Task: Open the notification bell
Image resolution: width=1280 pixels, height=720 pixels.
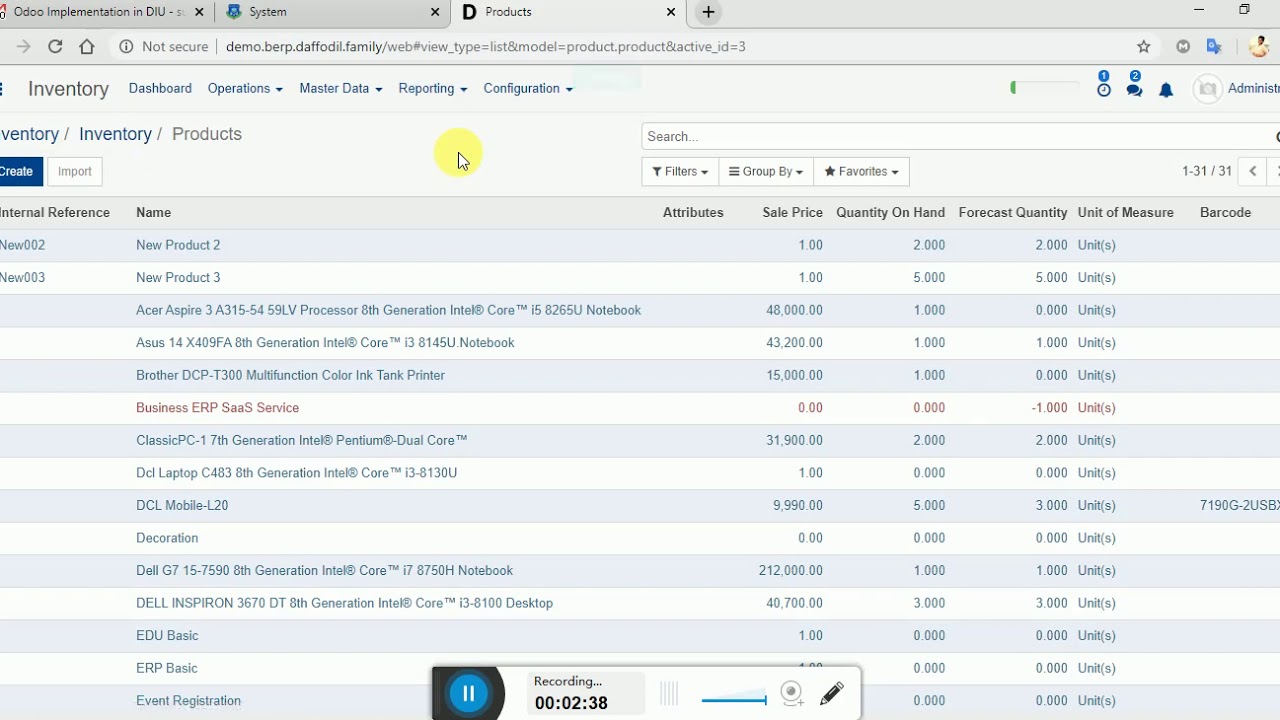Action: (x=1166, y=90)
